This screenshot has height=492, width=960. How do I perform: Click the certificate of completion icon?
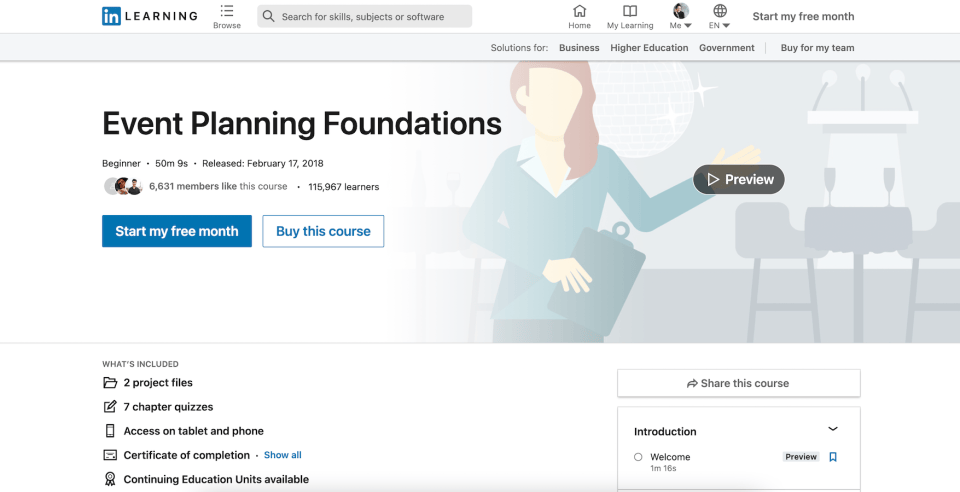pos(110,455)
